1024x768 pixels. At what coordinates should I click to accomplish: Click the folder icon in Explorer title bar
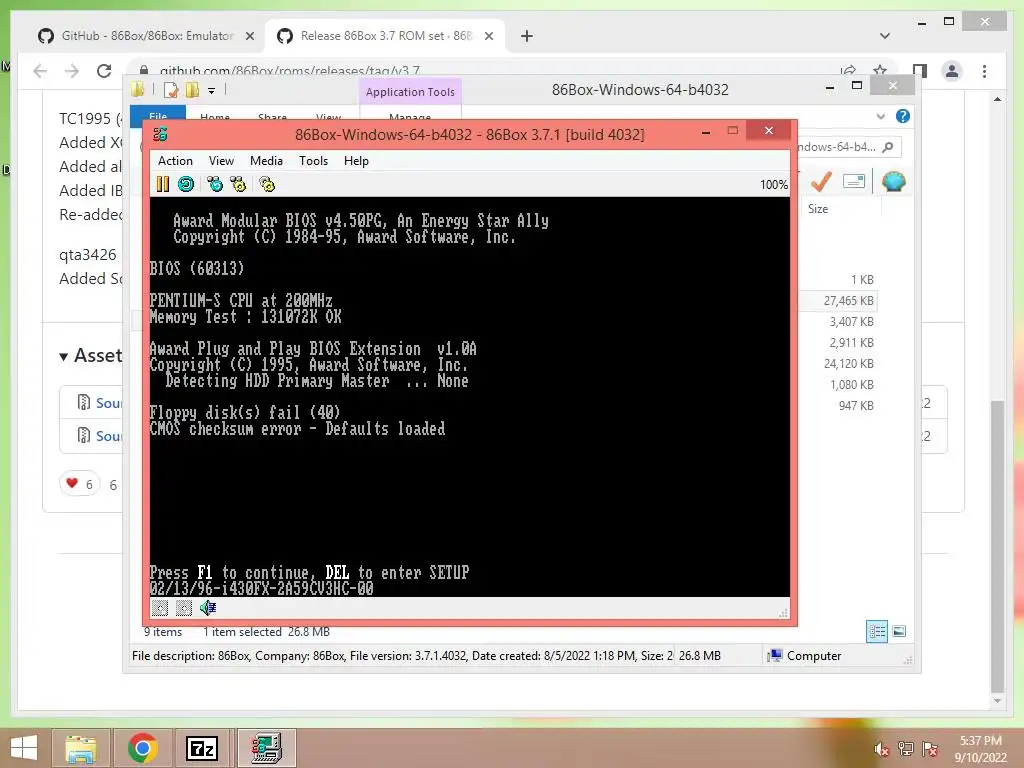[x=138, y=89]
